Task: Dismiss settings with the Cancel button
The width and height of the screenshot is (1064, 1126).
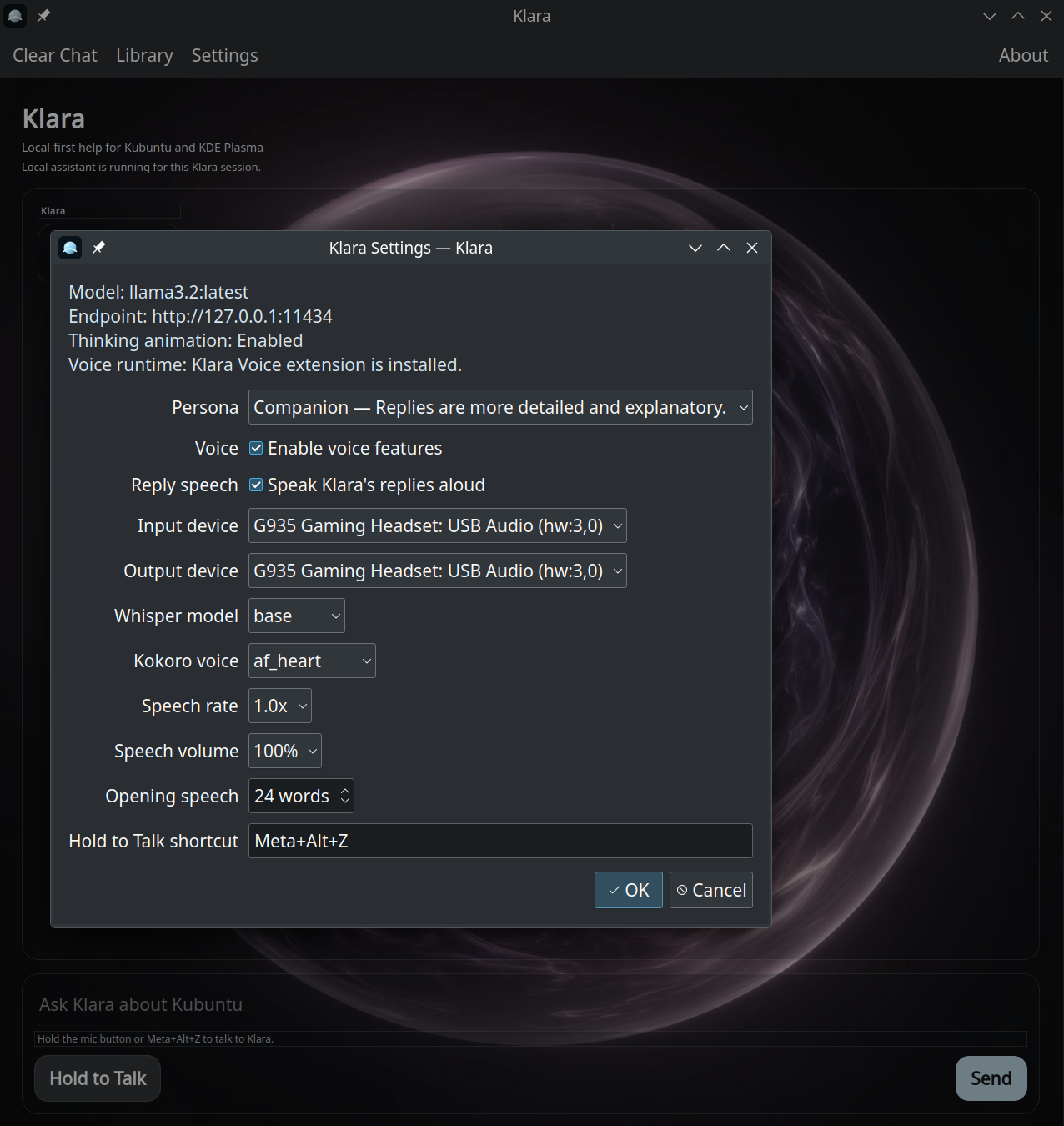Action: (711, 890)
